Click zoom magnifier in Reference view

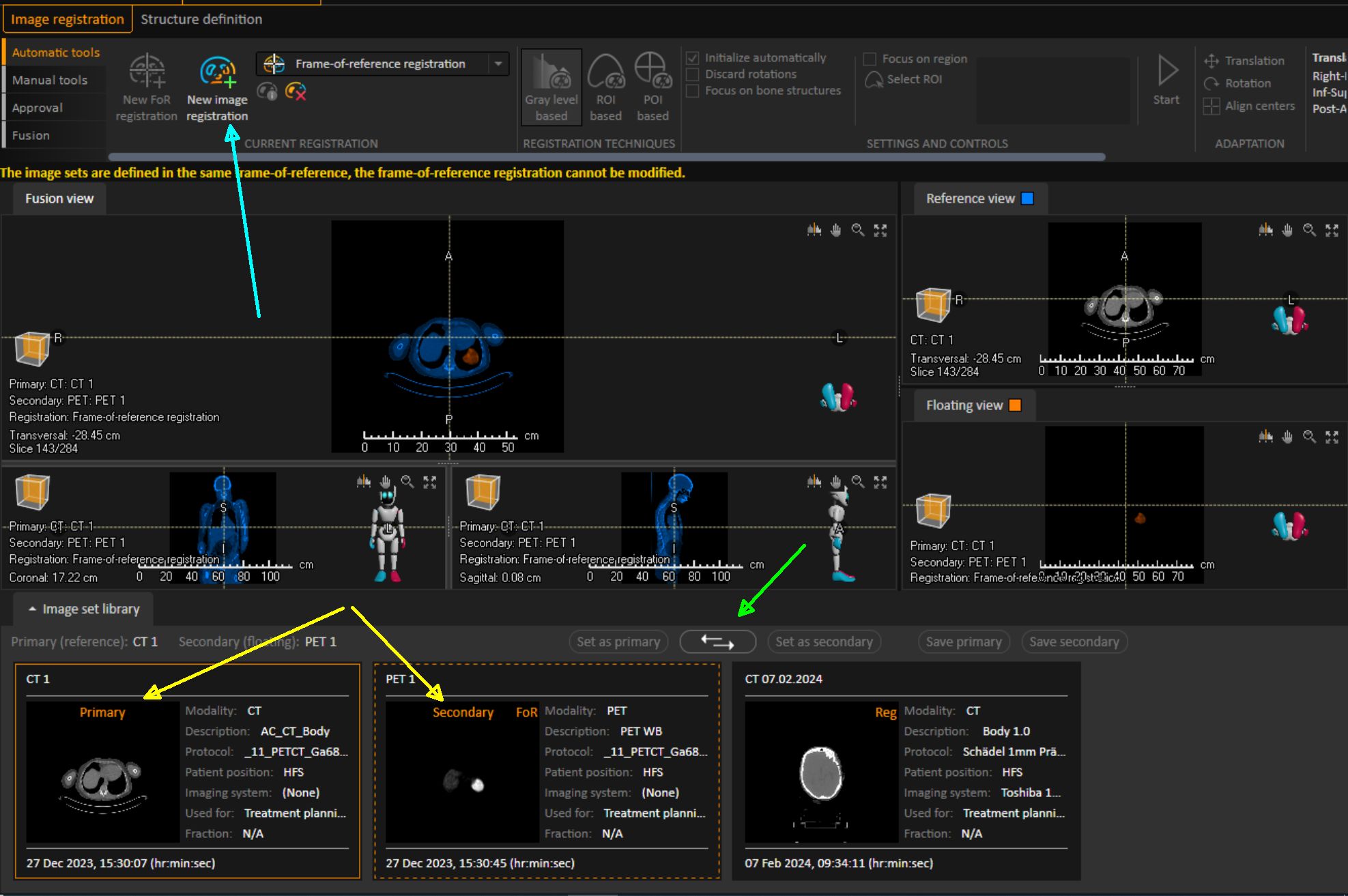tap(1309, 231)
